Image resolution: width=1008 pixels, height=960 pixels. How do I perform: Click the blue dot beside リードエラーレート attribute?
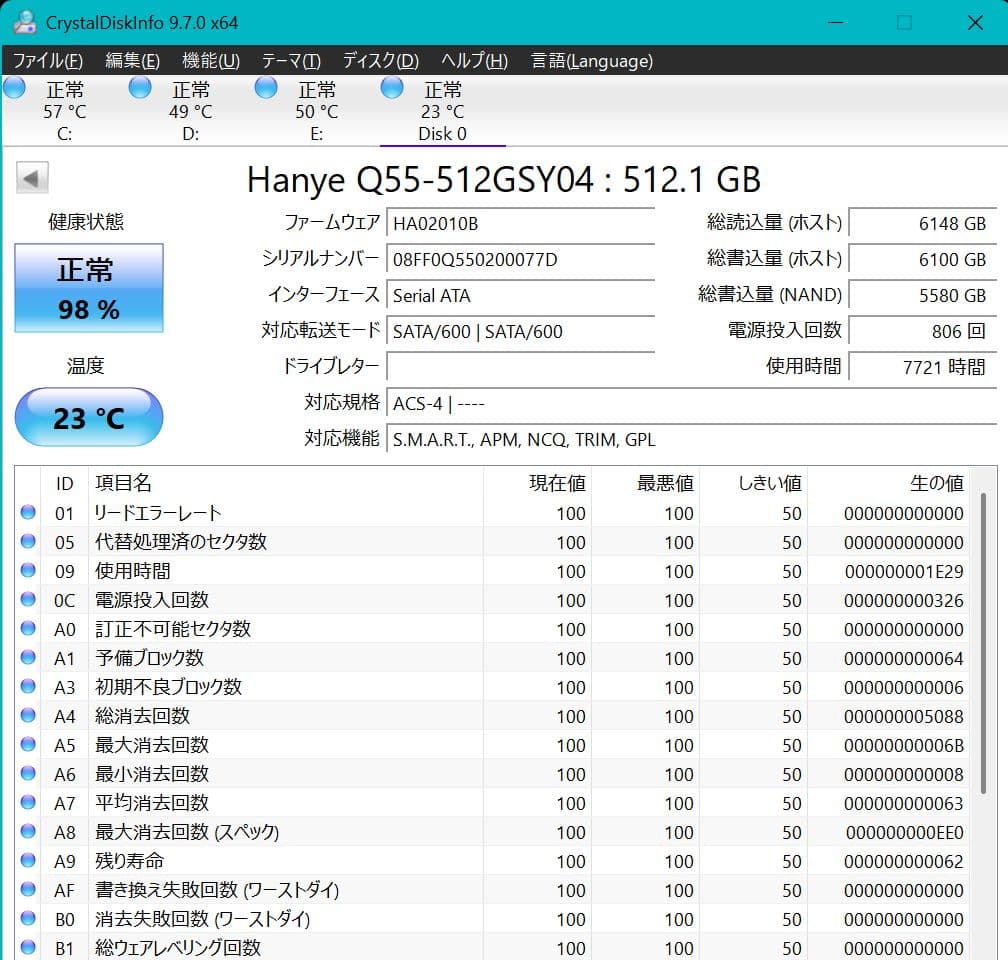29,513
